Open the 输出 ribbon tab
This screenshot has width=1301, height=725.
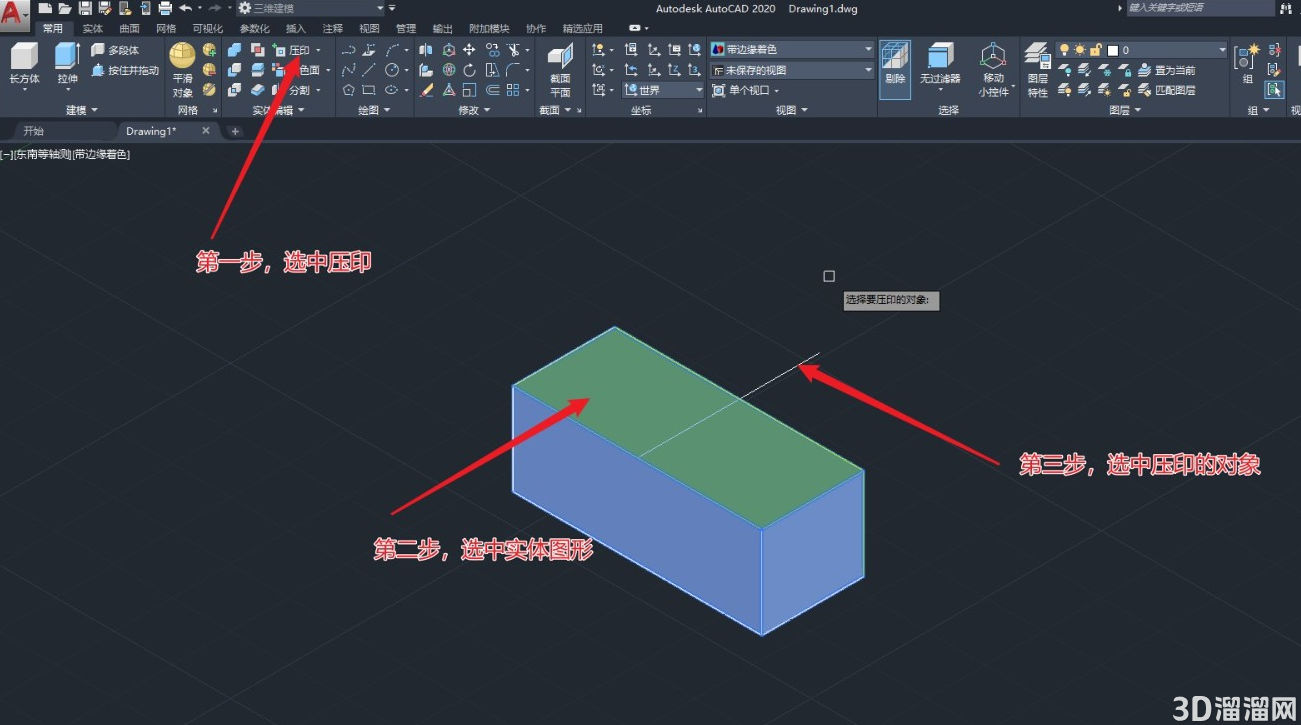coord(443,29)
